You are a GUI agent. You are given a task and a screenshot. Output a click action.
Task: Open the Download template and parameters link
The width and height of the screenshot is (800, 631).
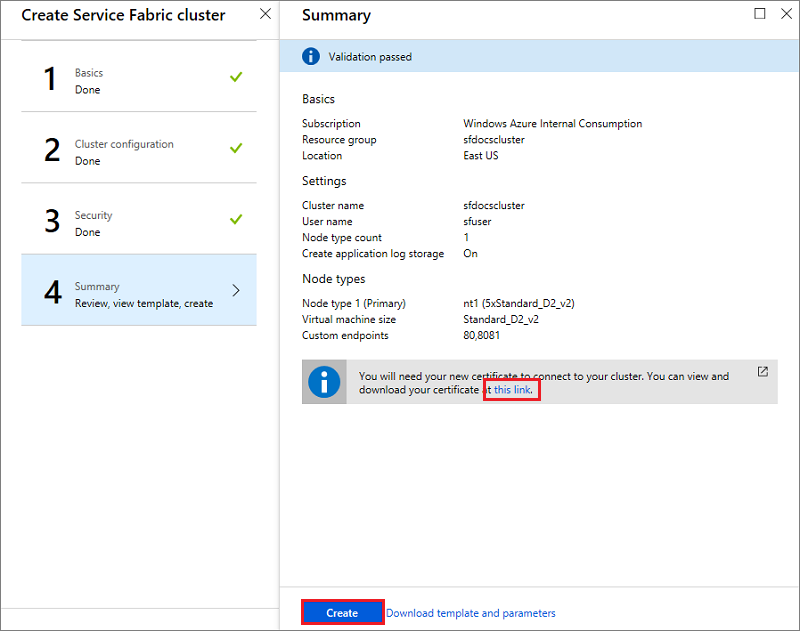tap(470, 613)
